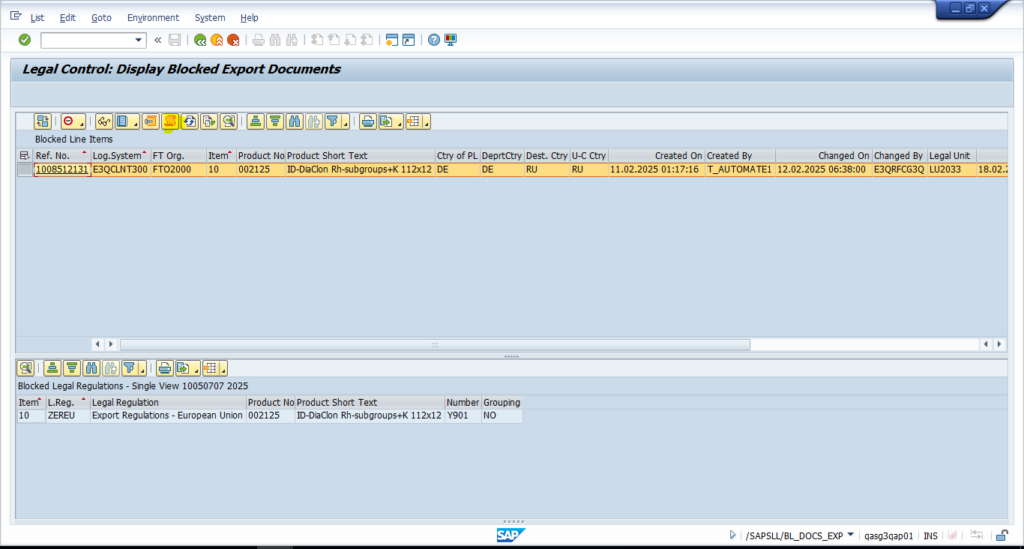Click the yellow-highlighted scroll icon
This screenshot has height=549, width=1024.
170,121
